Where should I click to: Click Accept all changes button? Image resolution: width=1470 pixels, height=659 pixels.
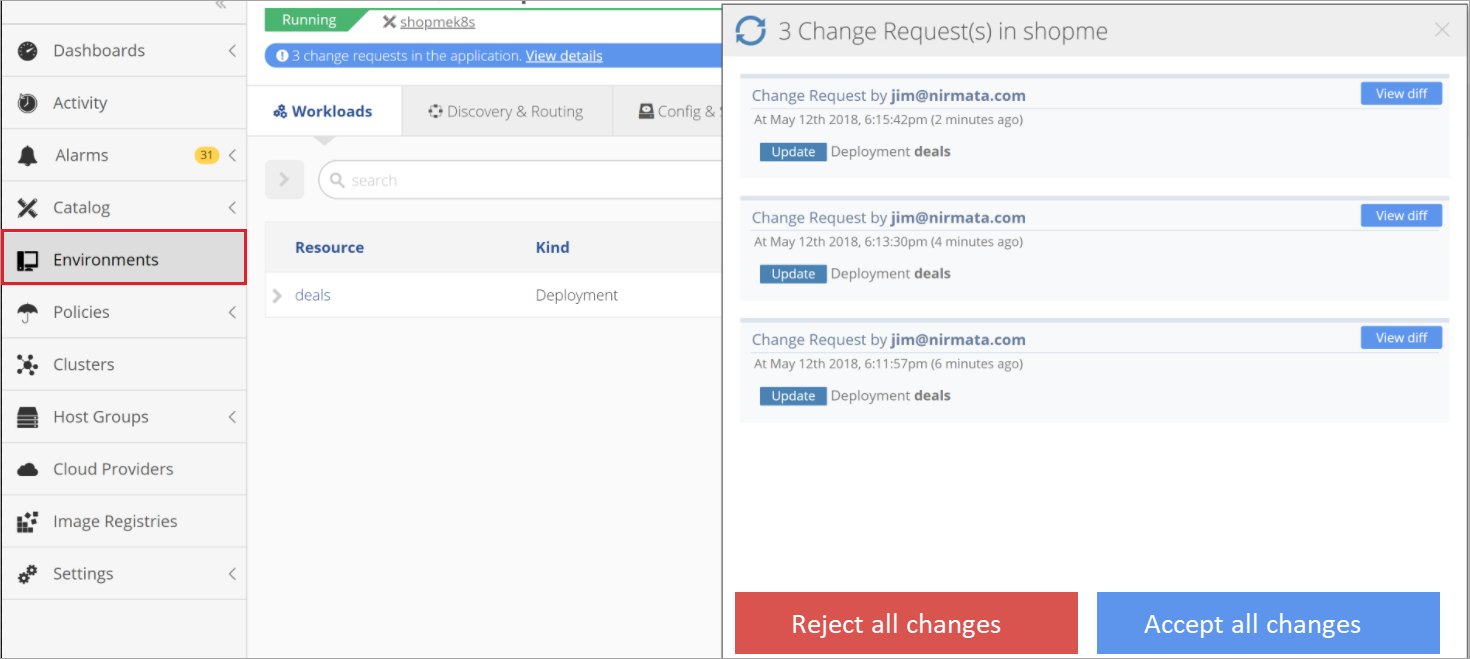coord(1268,623)
